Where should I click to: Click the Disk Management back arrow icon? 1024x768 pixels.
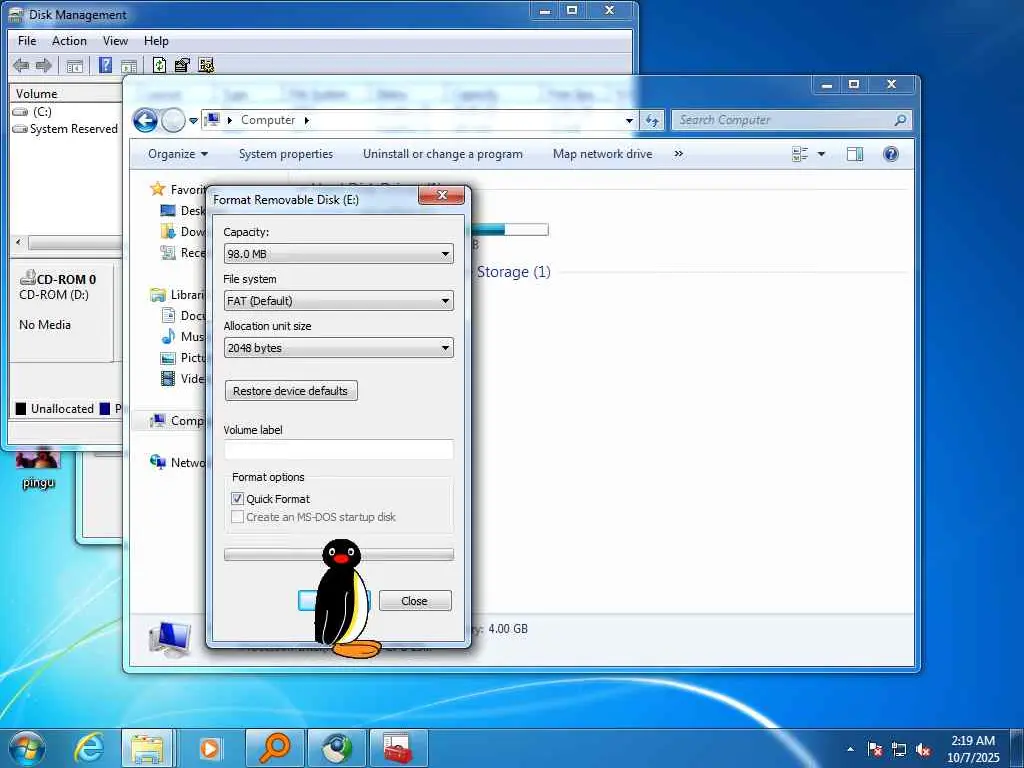(21, 65)
